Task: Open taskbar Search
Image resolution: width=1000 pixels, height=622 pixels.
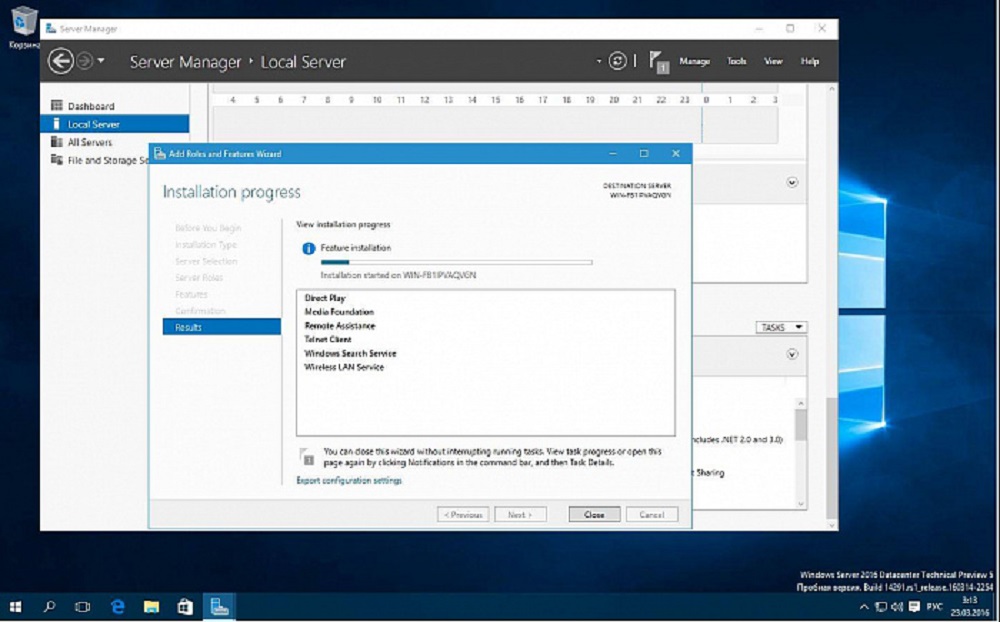Action: (49, 607)
